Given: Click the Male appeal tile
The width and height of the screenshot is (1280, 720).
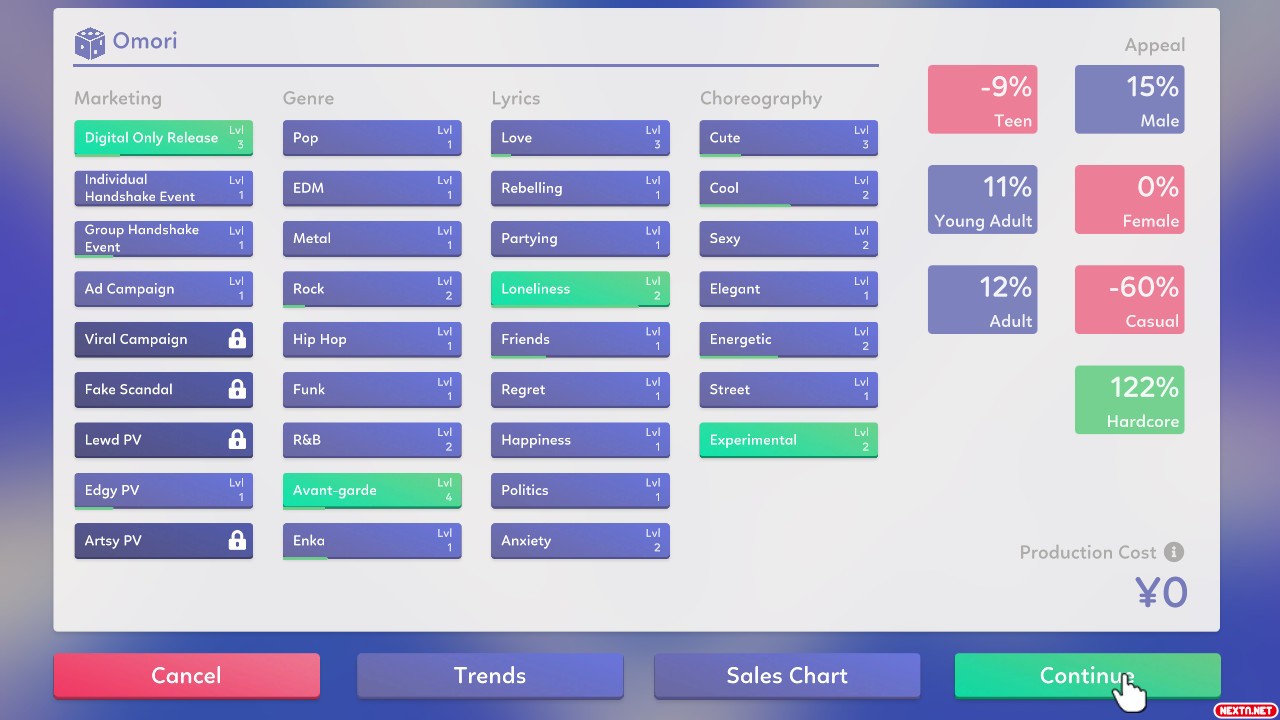Looking at the screenshot, I should (x=1130, y=100).
